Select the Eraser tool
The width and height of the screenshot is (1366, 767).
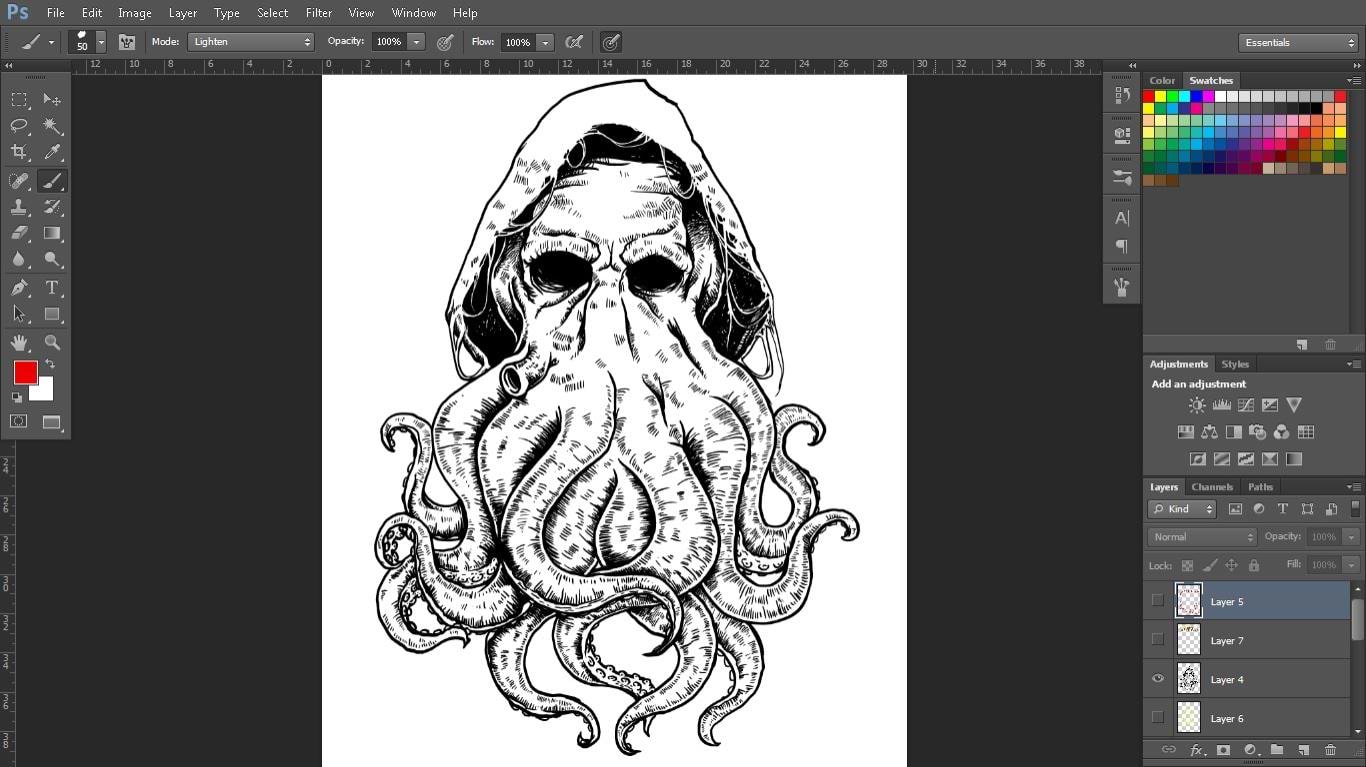coord(19,233)
